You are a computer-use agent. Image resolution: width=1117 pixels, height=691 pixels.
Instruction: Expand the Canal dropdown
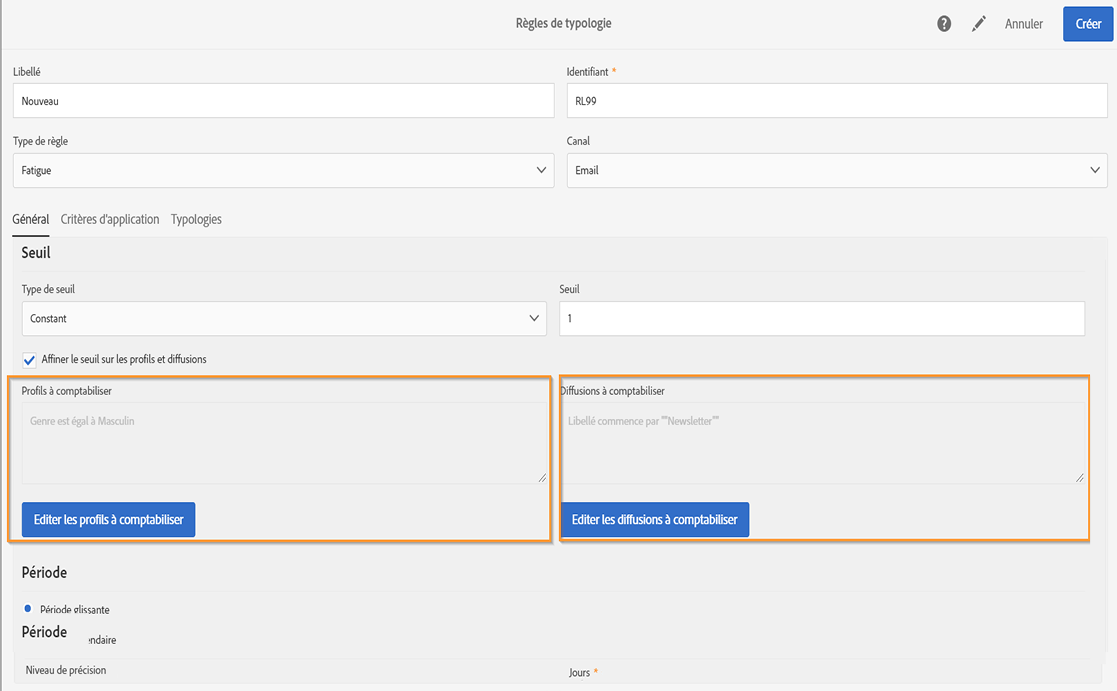836,171
